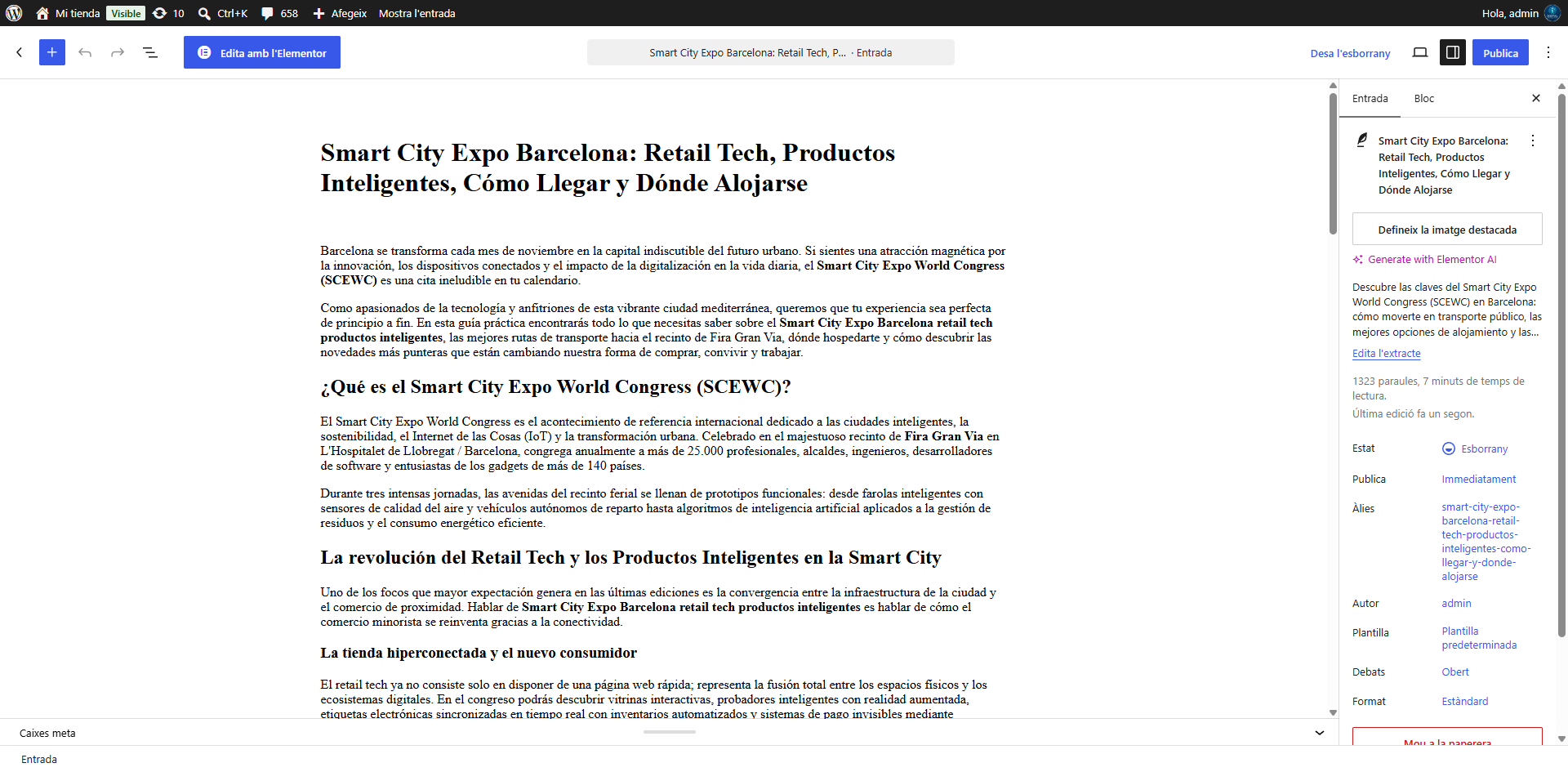Image resolution: width=1568 pixels, height=772 pixels.
Task: View the 658 pending comments
Action: point(279,13)
